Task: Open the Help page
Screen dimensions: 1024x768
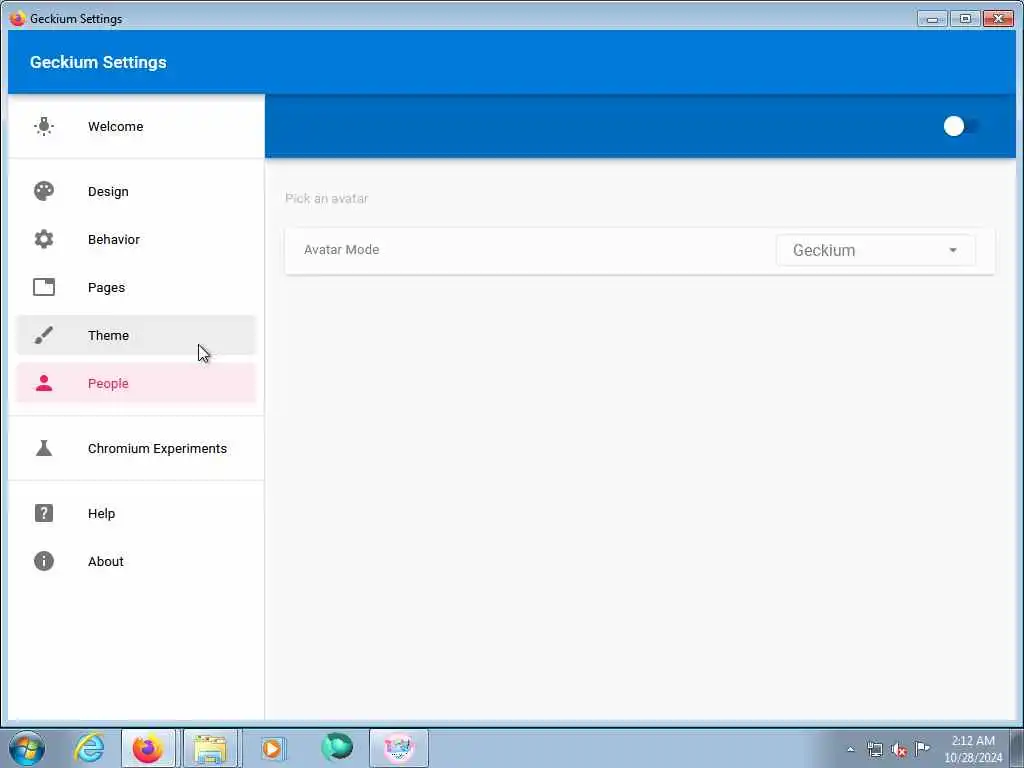Action: (x=136, y=513)
